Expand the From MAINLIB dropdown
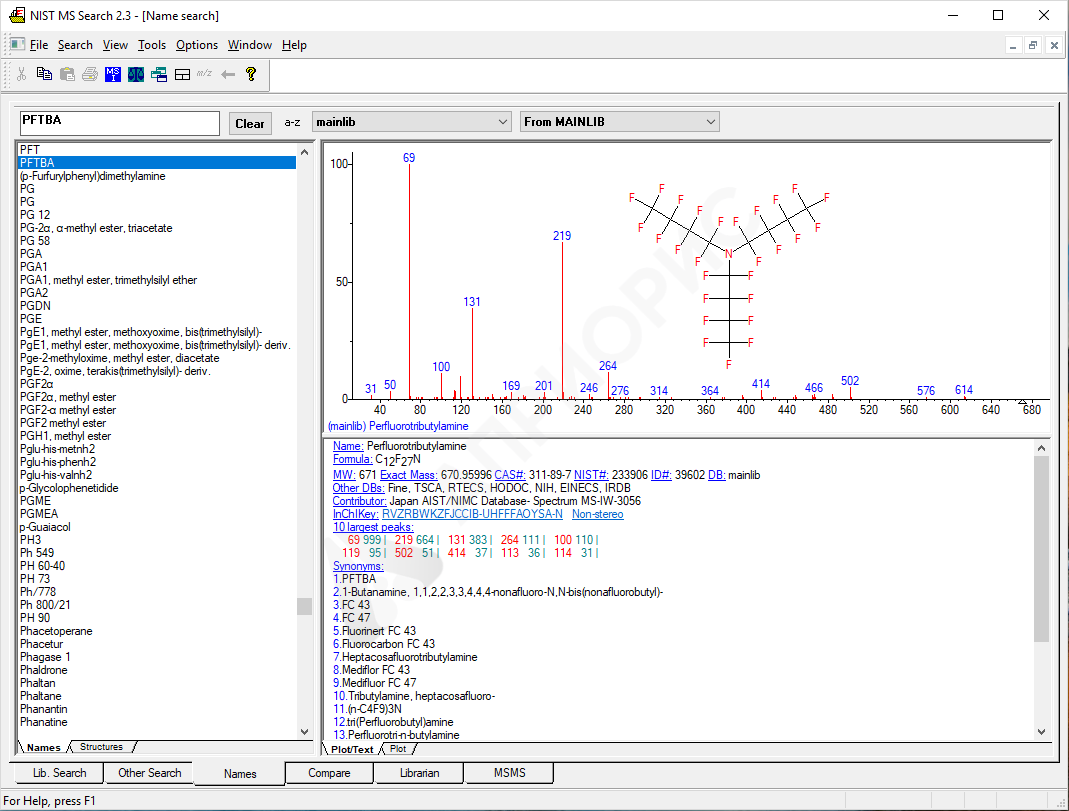1069x811 pixels. point(619,122)
